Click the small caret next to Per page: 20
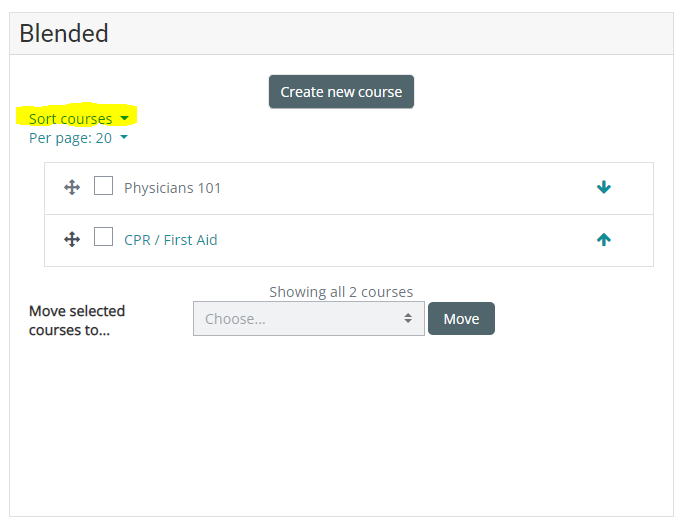Viewport: 686px width, 526px height. (124, 138)
